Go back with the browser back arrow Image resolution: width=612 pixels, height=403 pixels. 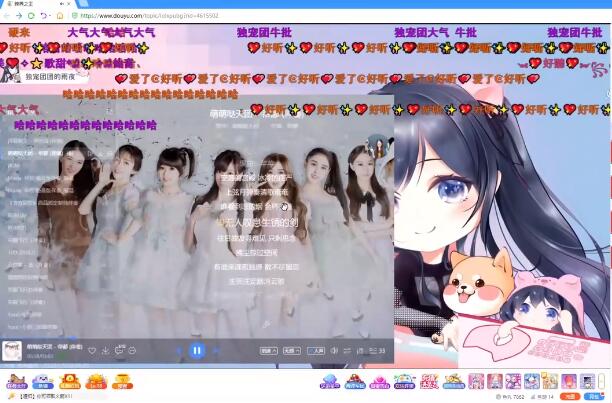pyautogui.click(x=6, y=16)
